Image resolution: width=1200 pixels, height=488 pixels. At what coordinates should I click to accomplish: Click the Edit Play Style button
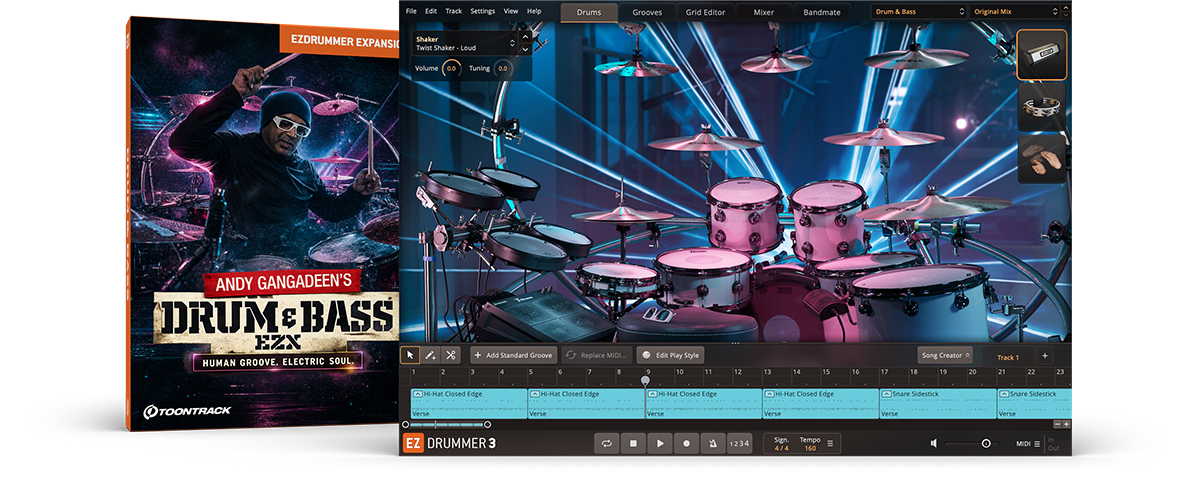point(671,355)
